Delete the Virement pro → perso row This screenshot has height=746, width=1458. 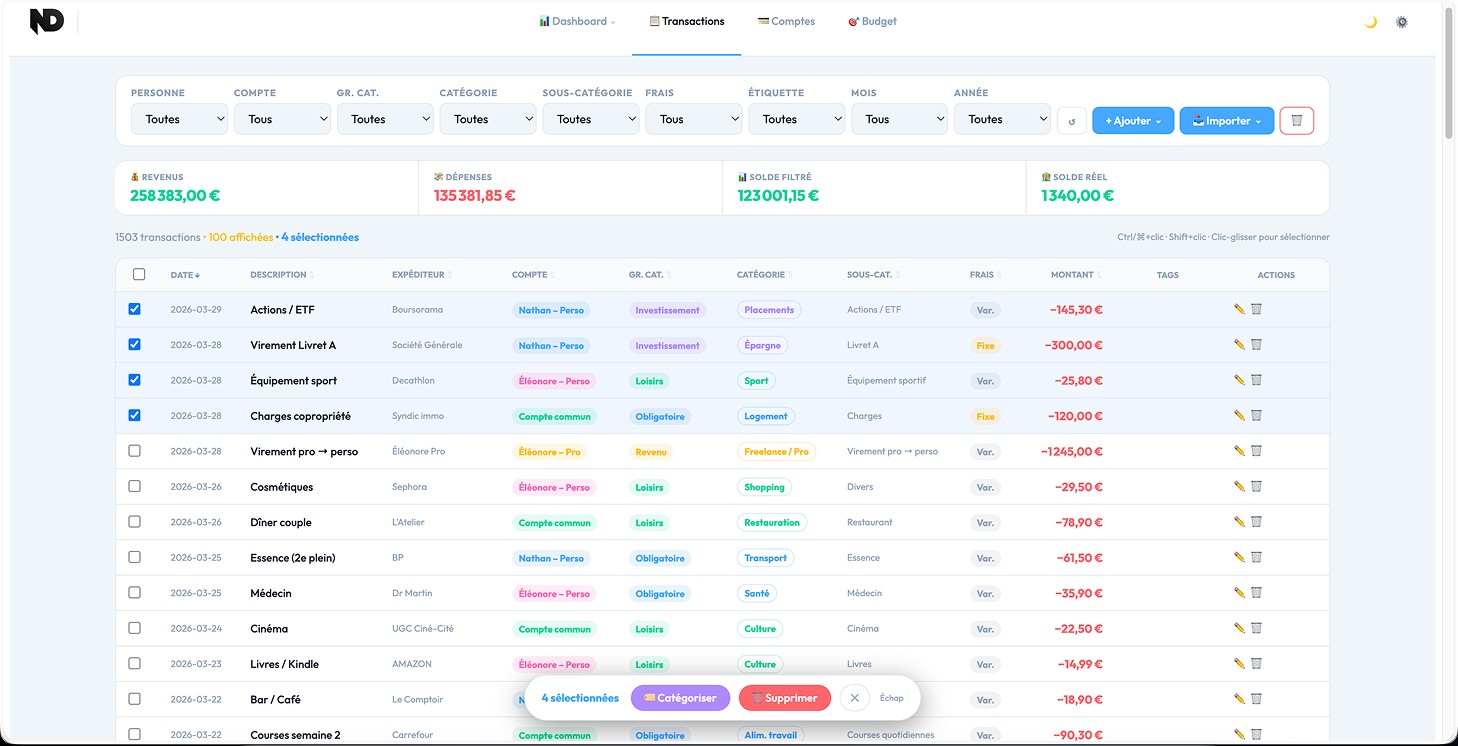(x=1256, y=451)
